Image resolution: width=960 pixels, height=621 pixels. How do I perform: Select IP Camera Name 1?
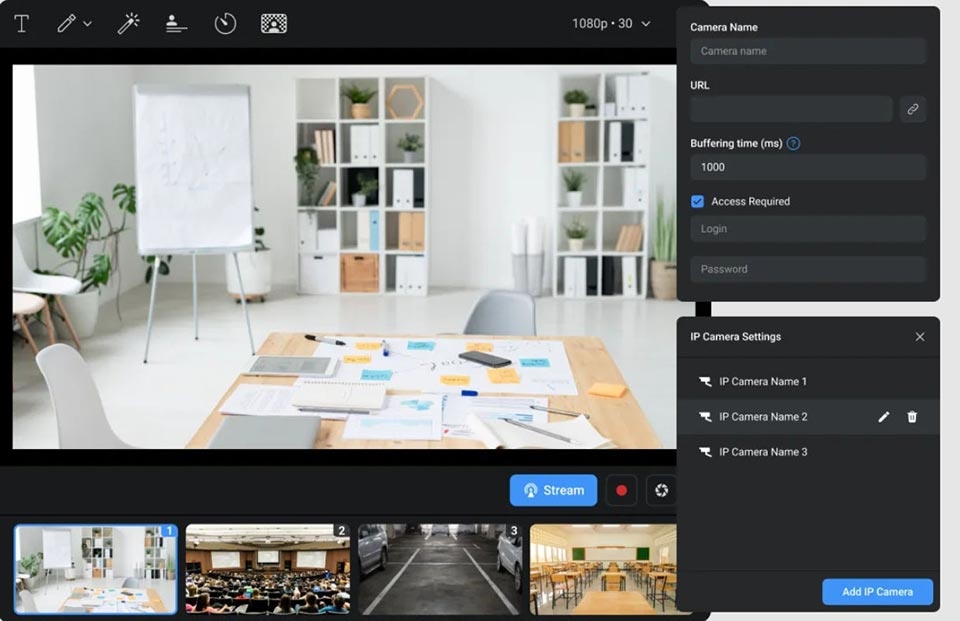point(808,382)
